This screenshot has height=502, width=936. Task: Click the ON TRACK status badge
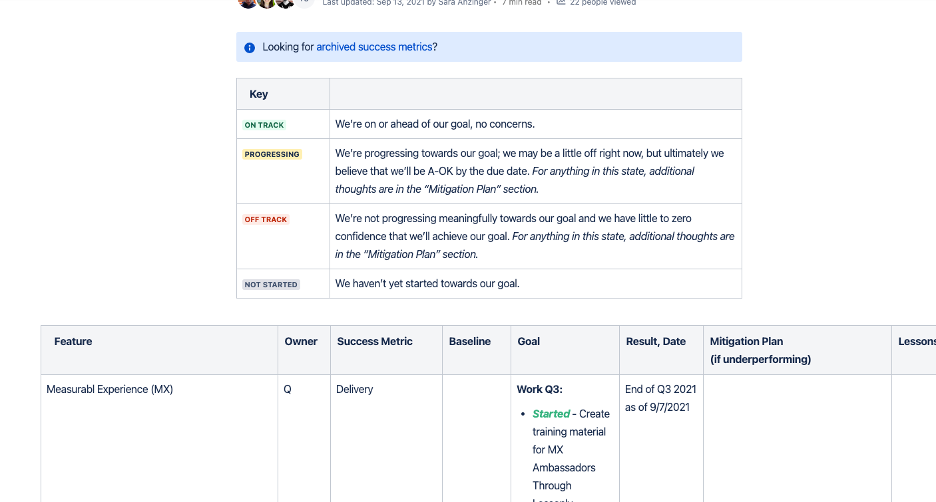pyautogui.click(x=264, y=125)
